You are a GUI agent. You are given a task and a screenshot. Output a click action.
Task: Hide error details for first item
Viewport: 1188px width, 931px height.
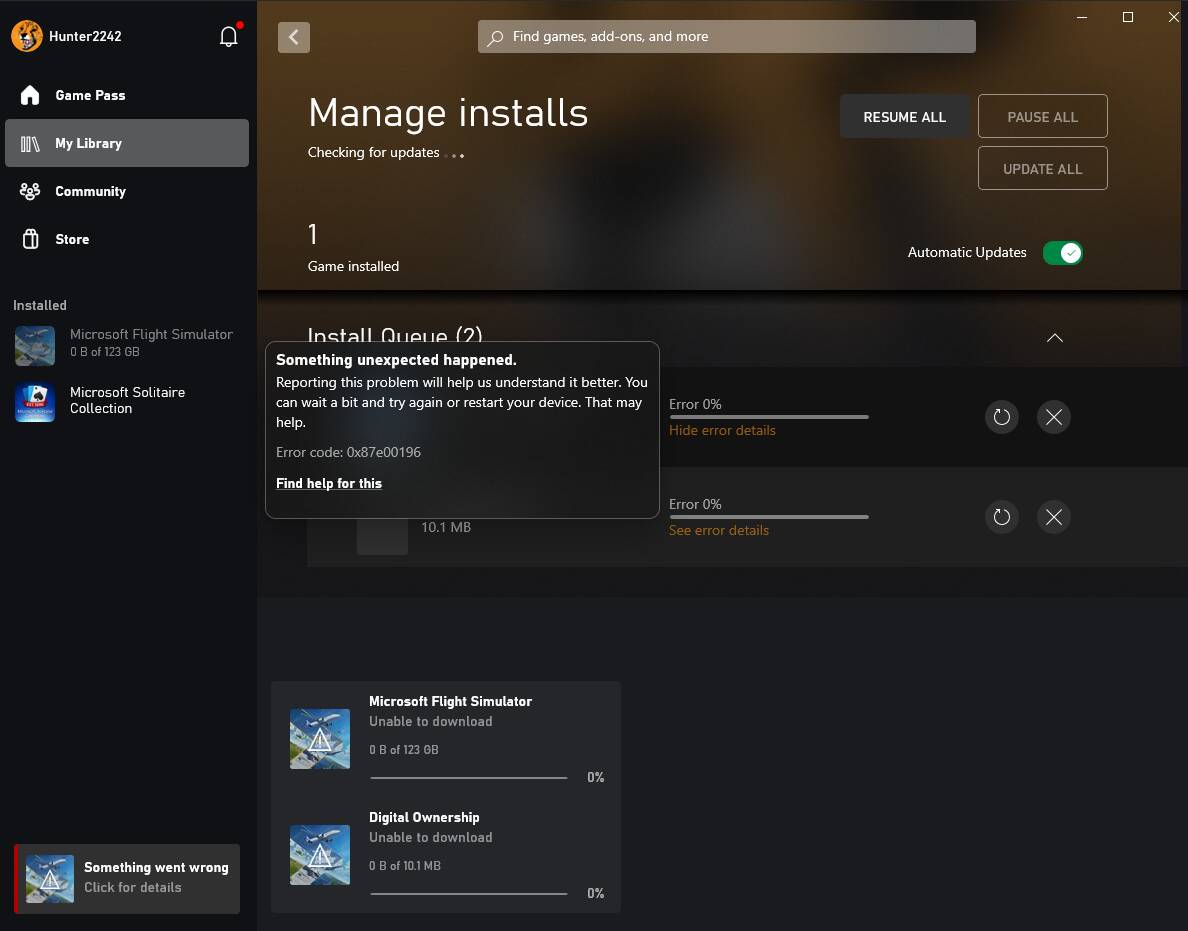click(722, 430)
